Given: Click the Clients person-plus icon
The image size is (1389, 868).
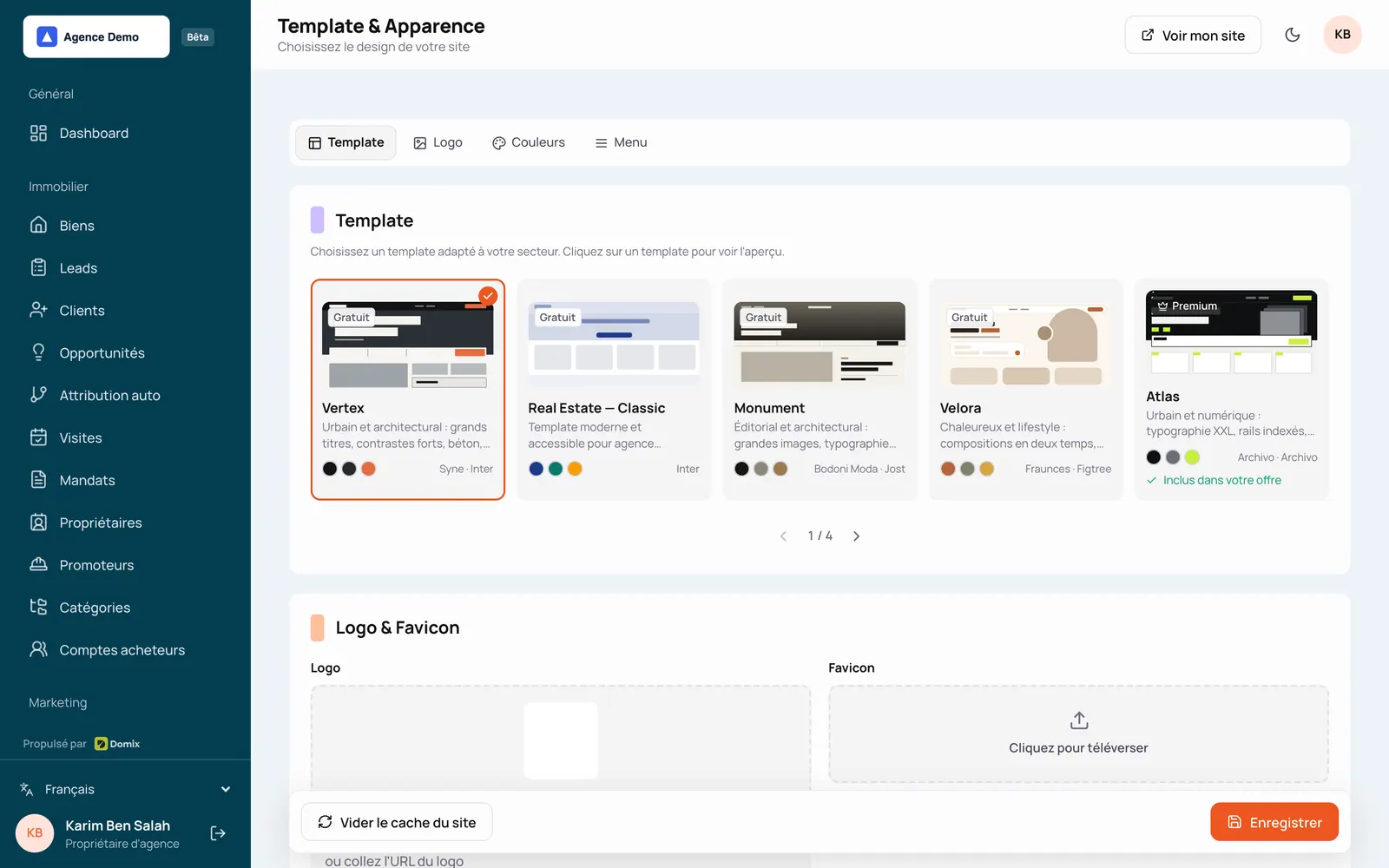Looking at the screenshot, I should 38,310.
